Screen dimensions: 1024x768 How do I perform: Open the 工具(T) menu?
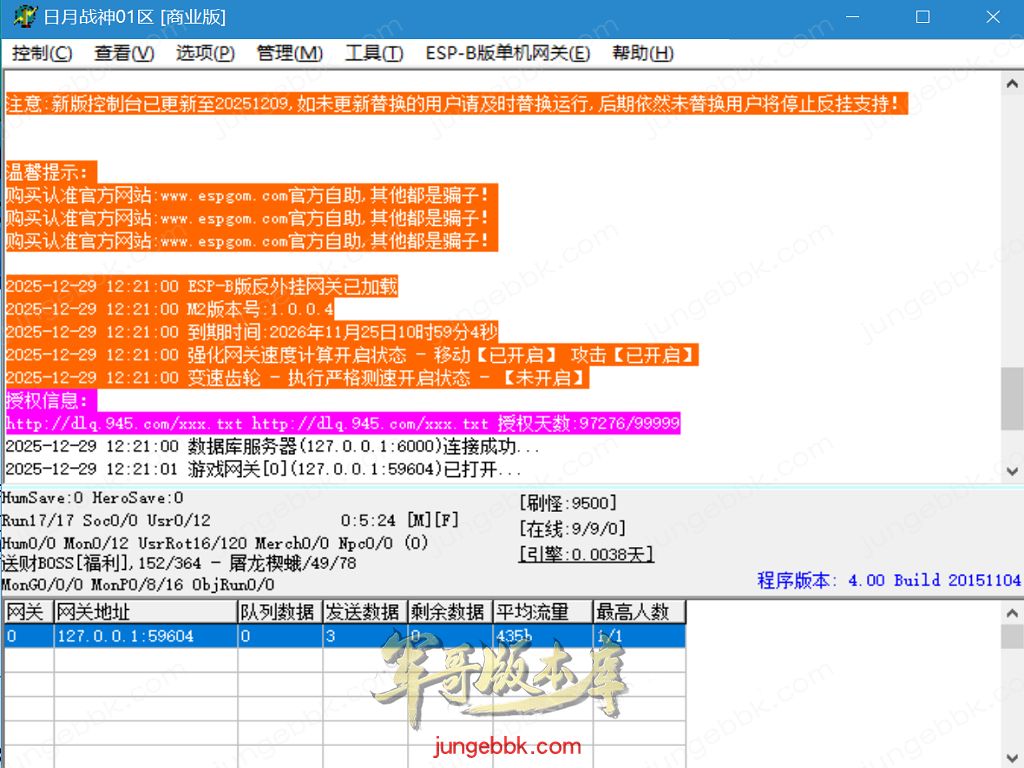[374, 53]
